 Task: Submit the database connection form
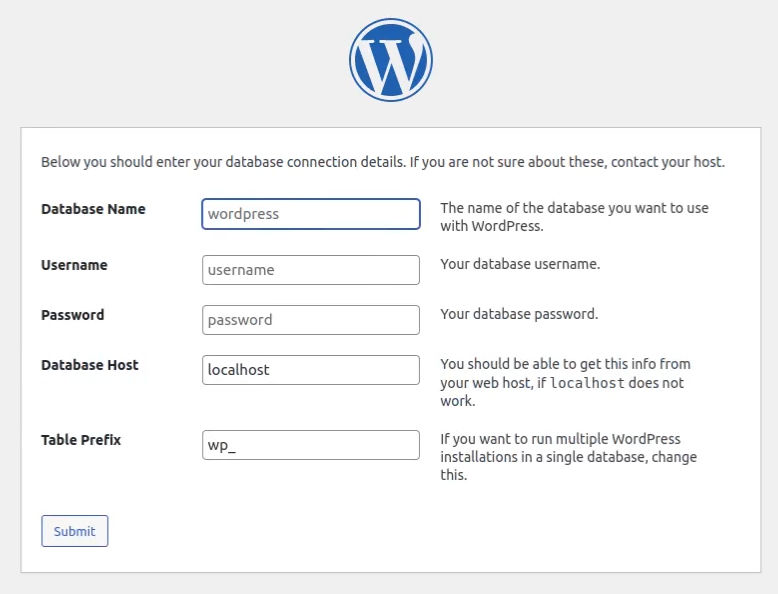pyautogui.click(x=74, y=531)
